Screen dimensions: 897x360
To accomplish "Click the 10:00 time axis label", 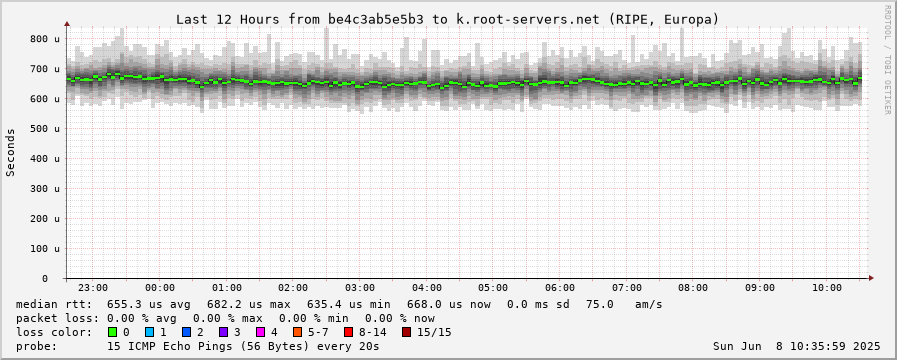I will pos(827,288).
